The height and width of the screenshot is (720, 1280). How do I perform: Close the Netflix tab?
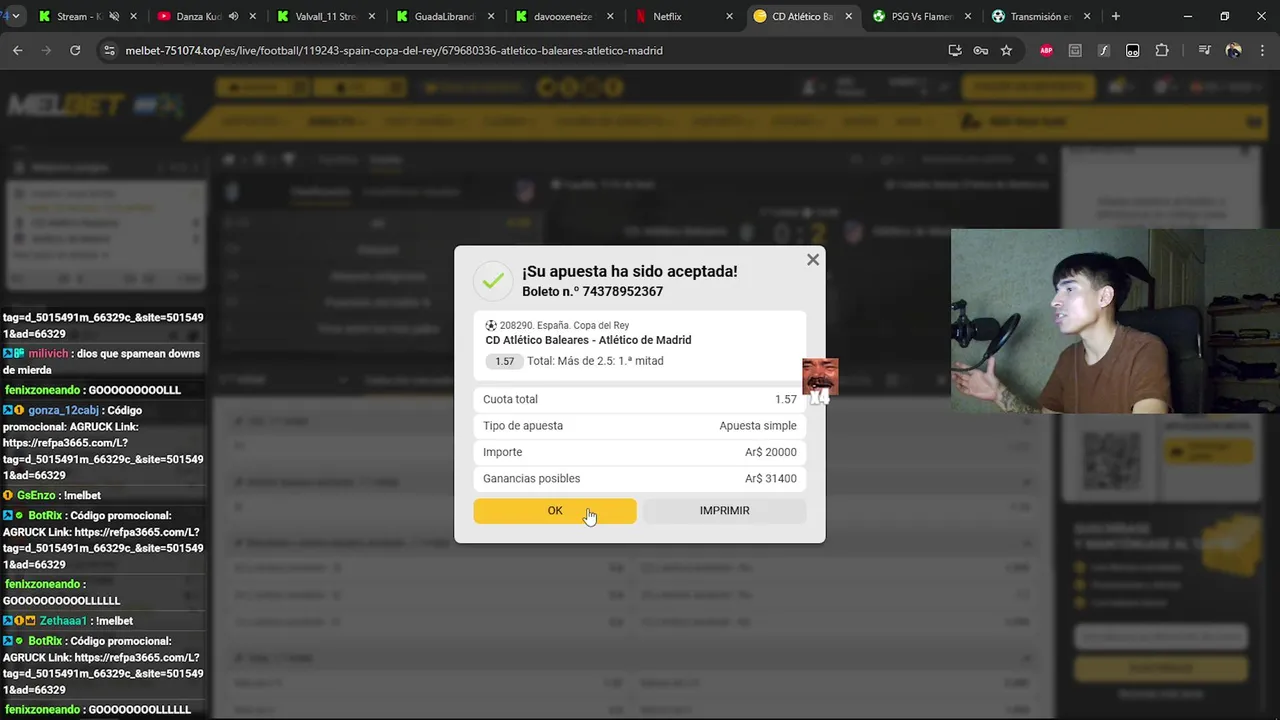(x=729, y=16)
